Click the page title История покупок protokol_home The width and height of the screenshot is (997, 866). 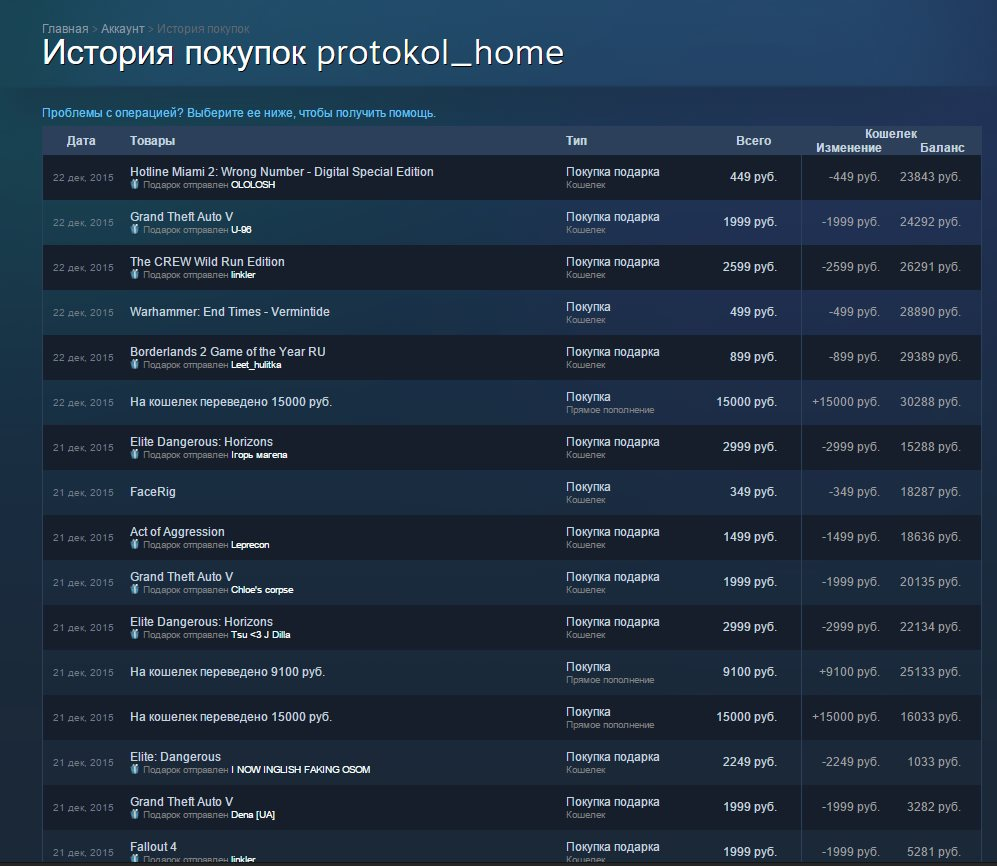[303, 53]
